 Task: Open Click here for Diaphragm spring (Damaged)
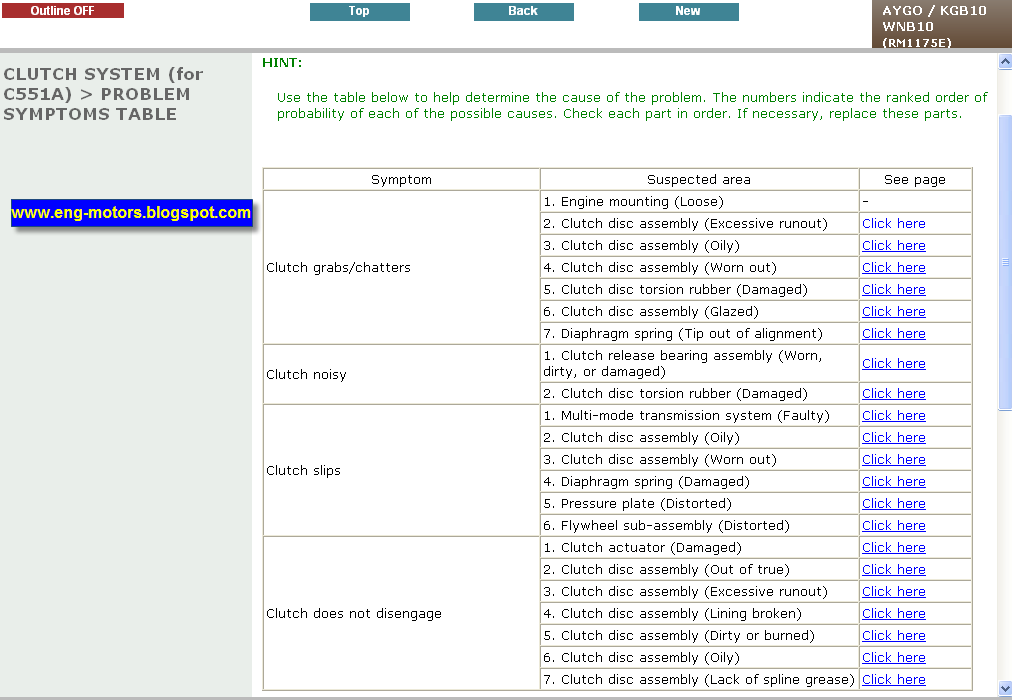[x=893, y=481]
